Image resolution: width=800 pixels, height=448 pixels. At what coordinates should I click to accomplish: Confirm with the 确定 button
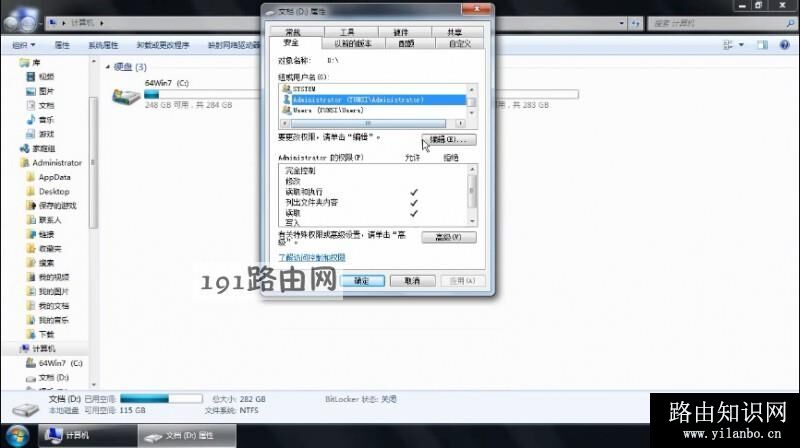click(x=362, y=281)
